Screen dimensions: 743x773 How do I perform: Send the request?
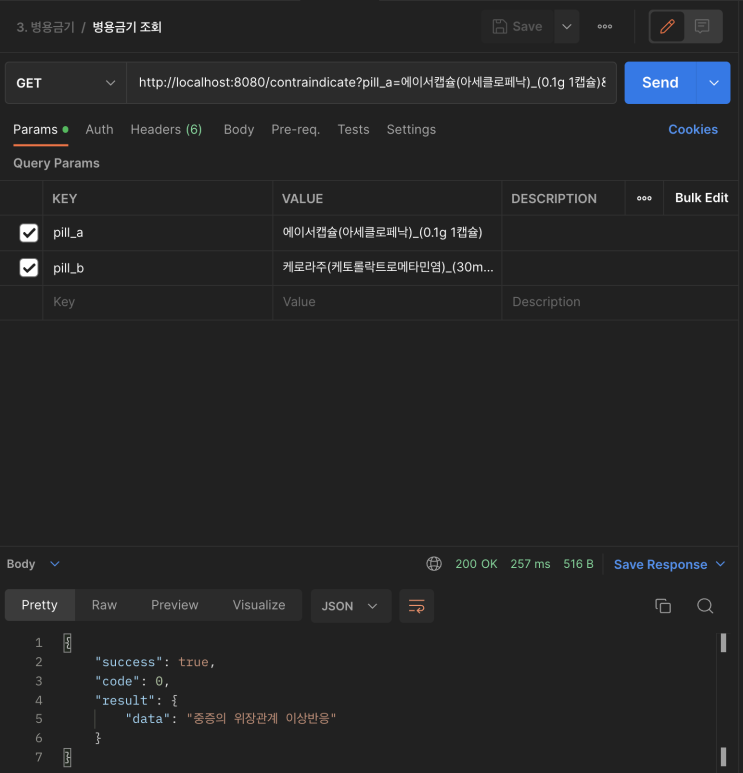pos(660,83)
